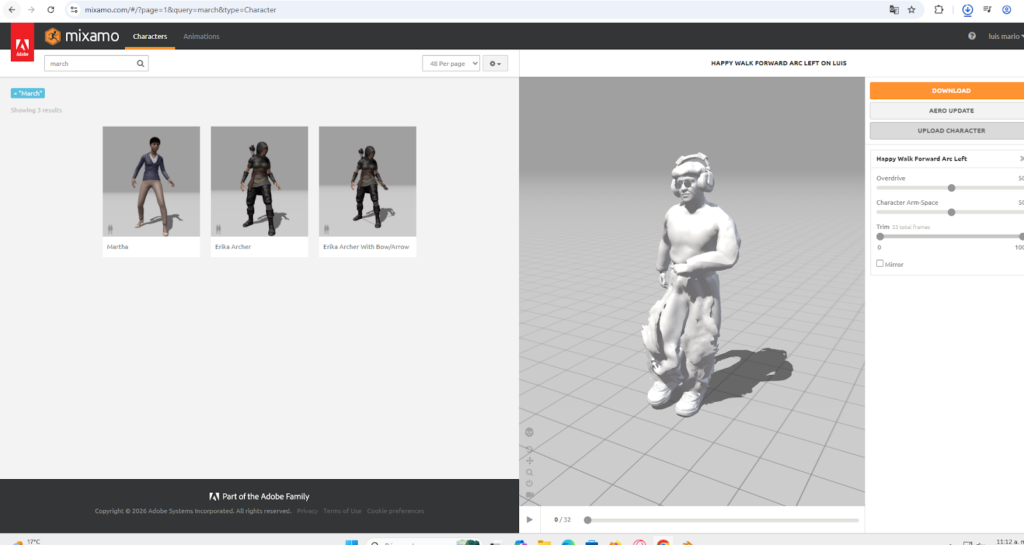
Task: Go back in the browser
Action: (x=12, y=10)
